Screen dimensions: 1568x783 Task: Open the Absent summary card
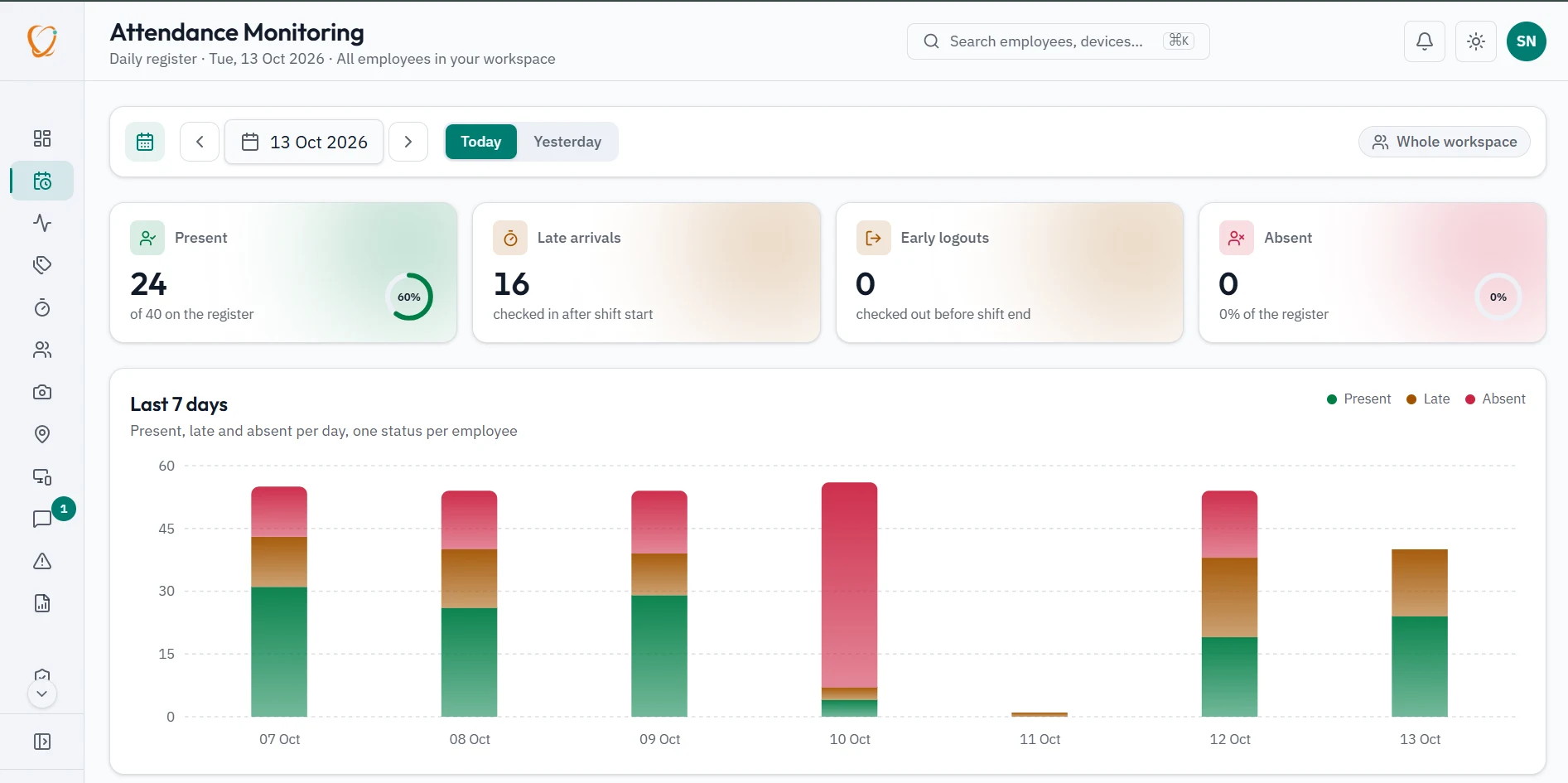[1373, 273]
